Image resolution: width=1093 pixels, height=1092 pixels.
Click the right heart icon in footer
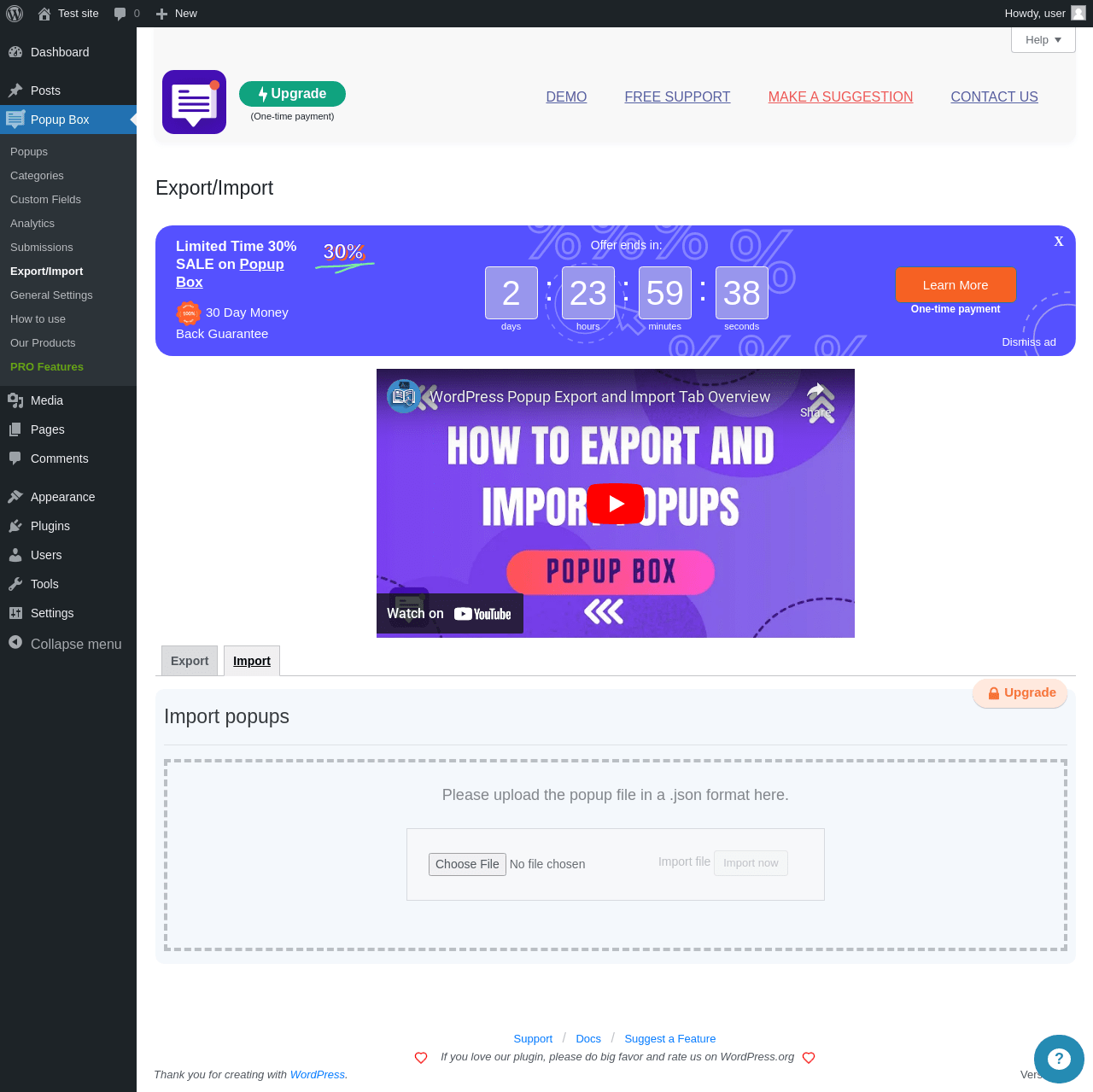pyautogui.click(x=809, y=1058)
